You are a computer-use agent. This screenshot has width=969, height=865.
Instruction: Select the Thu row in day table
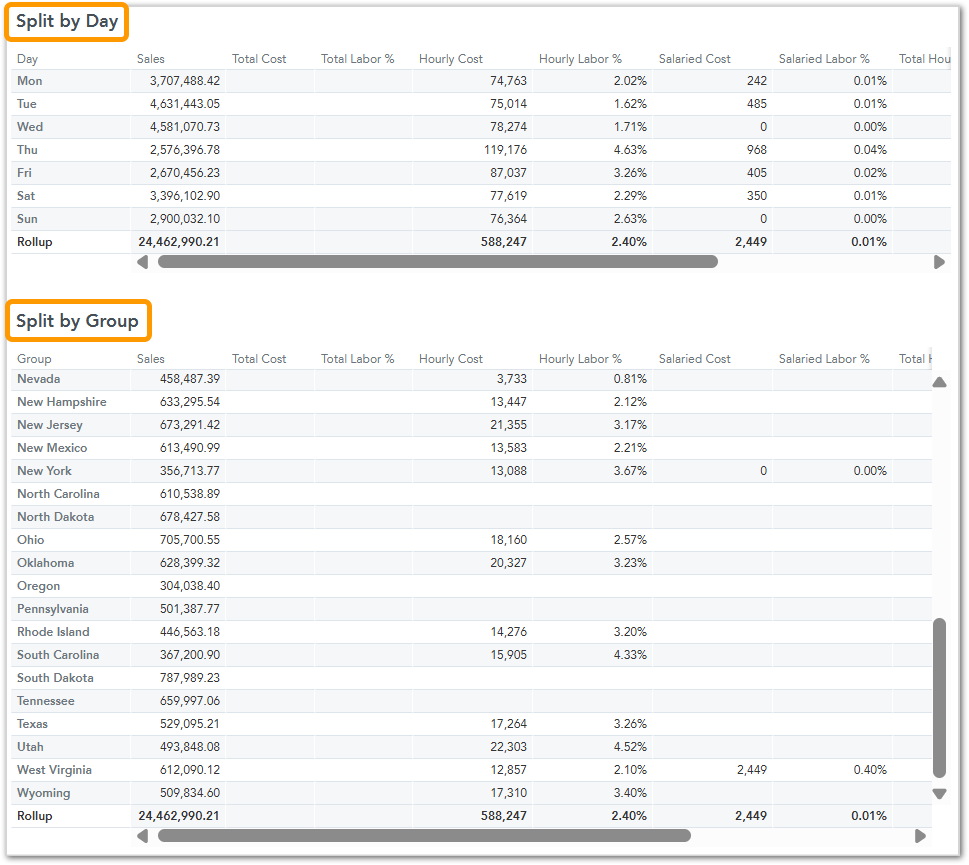click(x=28, y=150)
